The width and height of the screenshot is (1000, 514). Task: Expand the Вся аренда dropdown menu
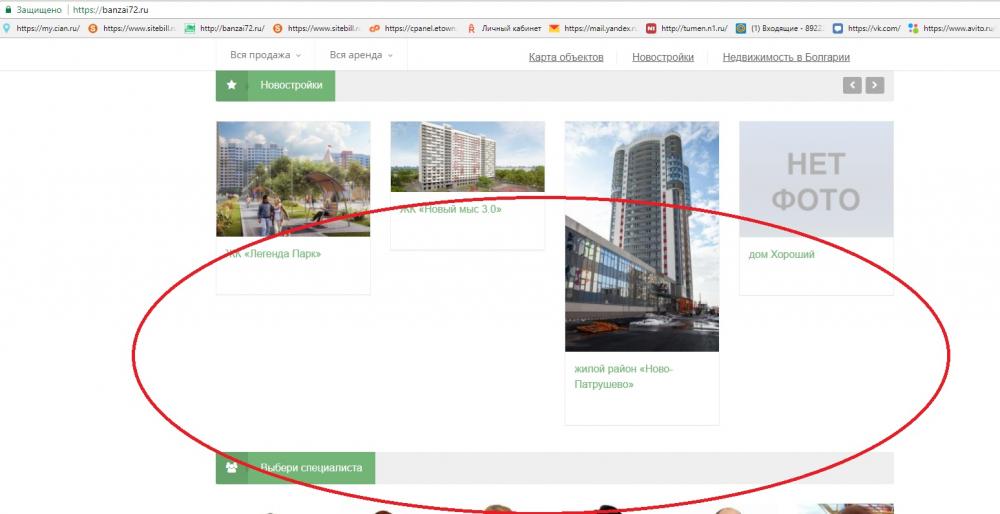pos(361,55)
